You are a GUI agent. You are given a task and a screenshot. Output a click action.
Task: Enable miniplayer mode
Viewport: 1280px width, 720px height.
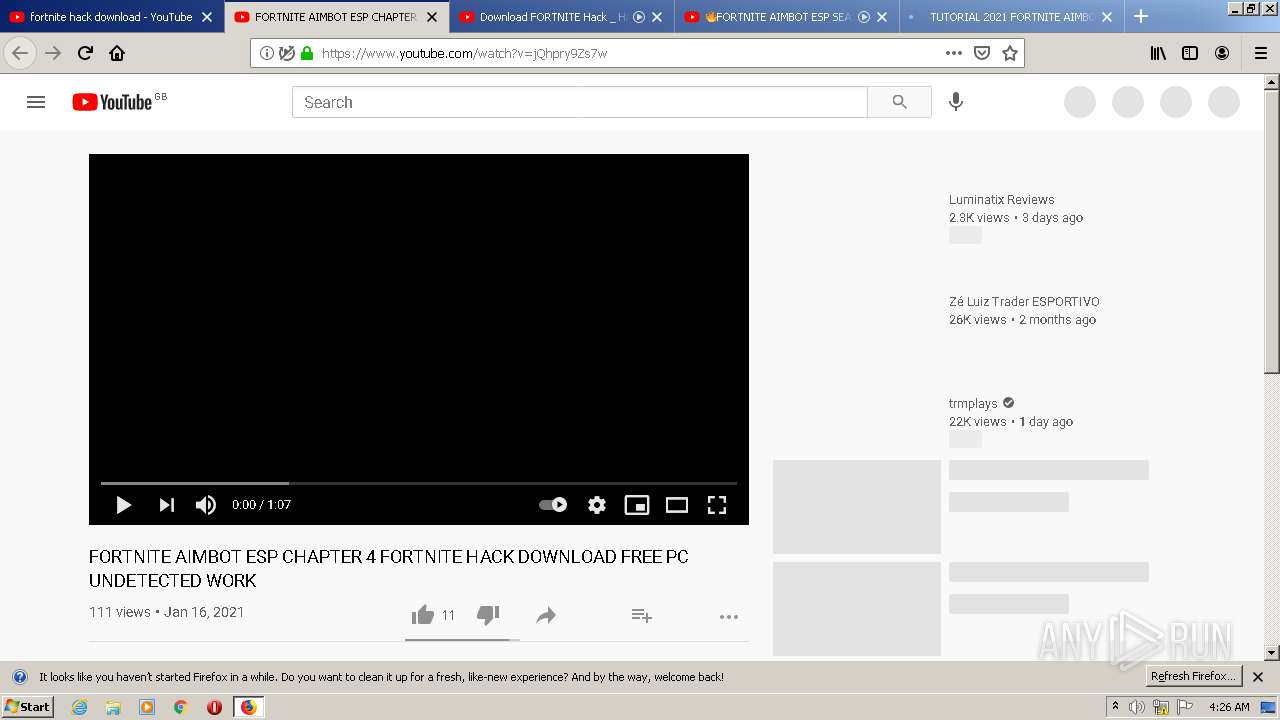point(637,505)
